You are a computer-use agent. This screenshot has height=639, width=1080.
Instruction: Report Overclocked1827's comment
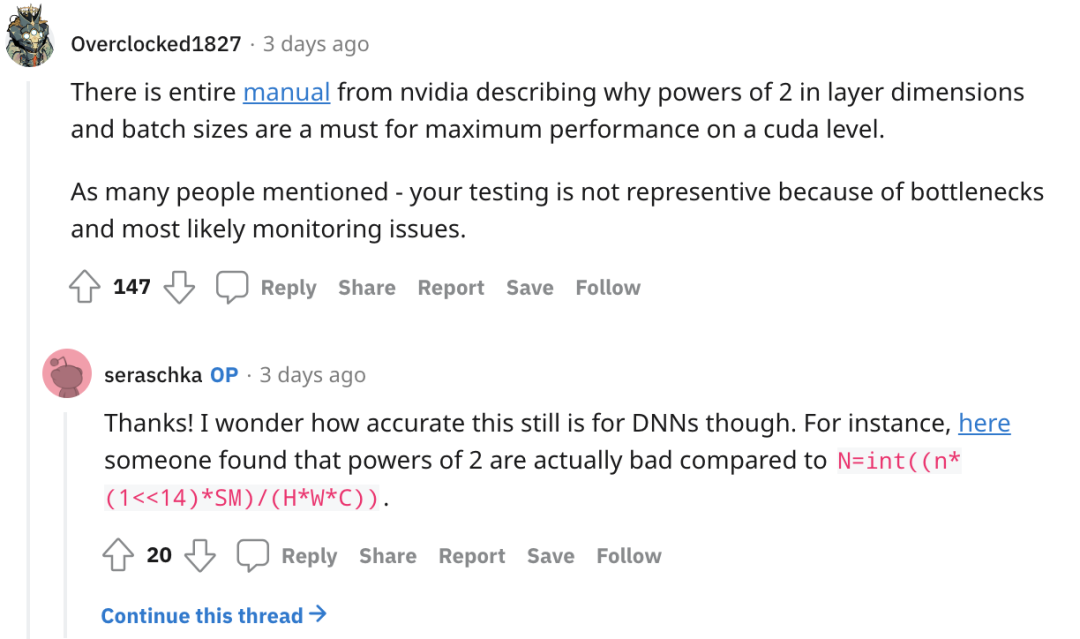coord(451,288)
